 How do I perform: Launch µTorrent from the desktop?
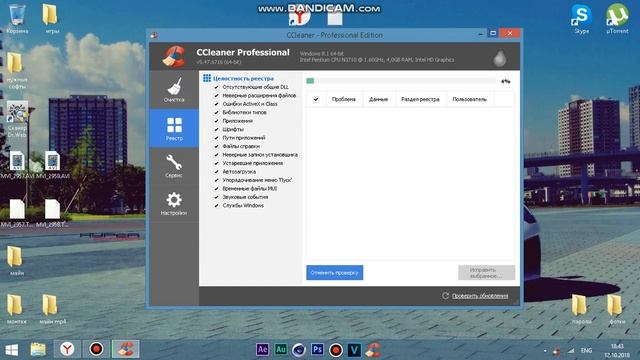[x=617, y=19]
